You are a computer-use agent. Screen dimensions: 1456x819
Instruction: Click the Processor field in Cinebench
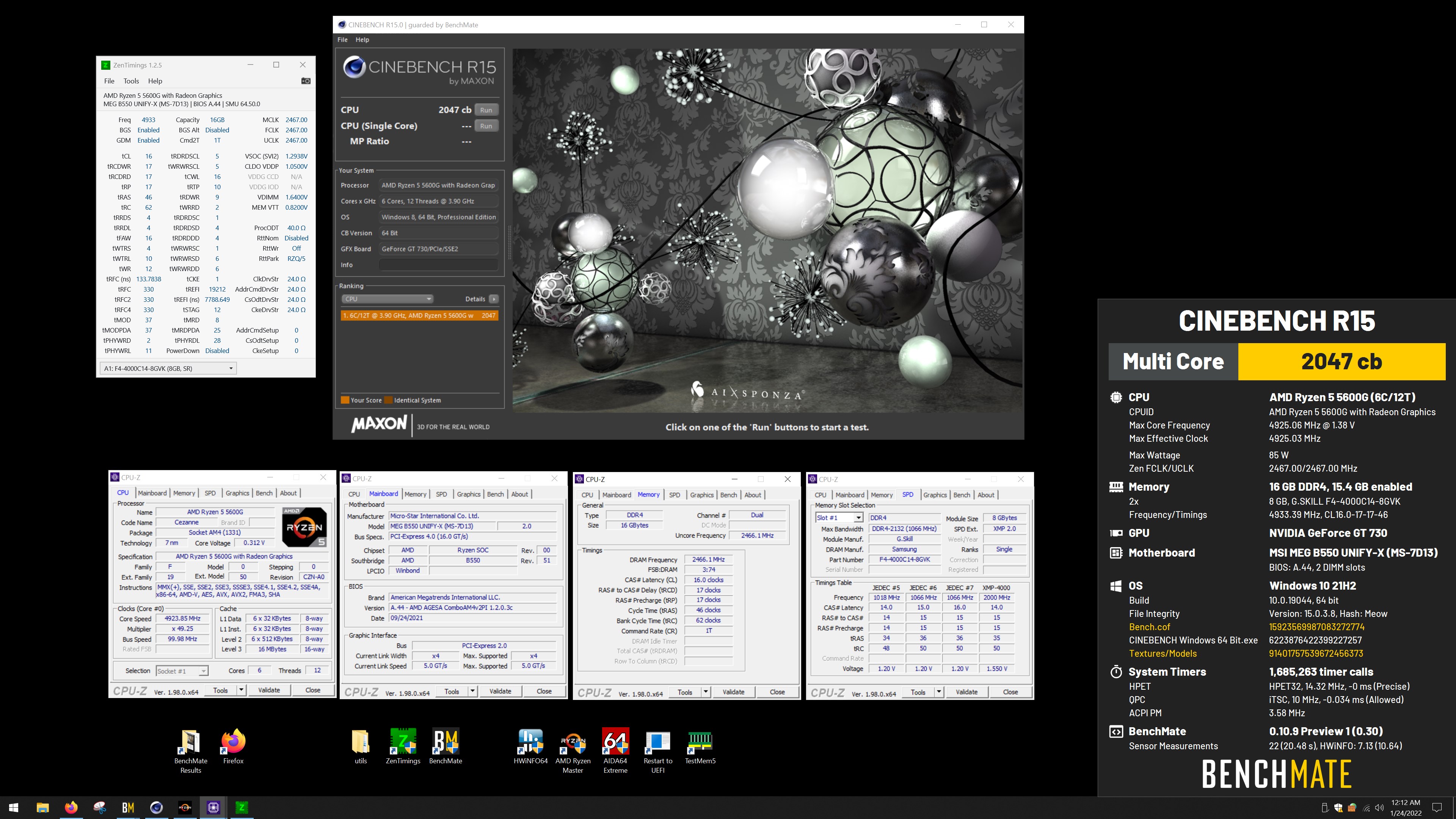[x=438, y=185]
